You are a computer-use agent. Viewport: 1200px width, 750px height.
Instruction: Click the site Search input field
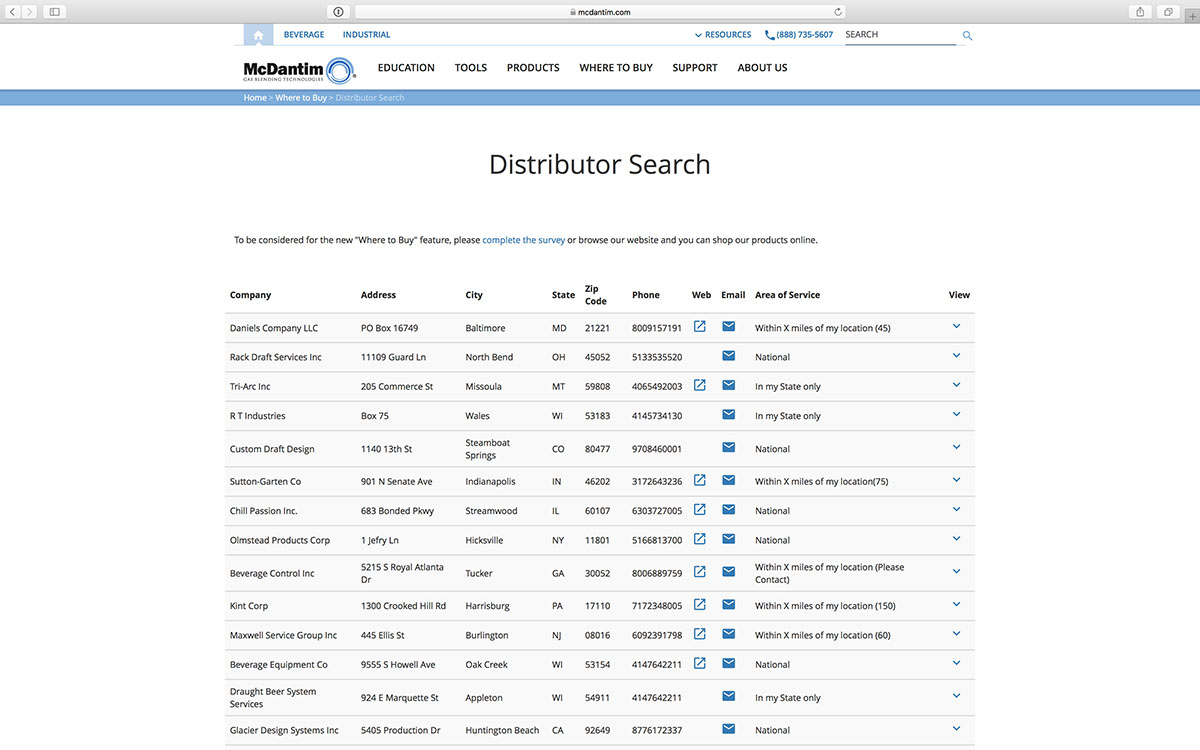(900, 35)
